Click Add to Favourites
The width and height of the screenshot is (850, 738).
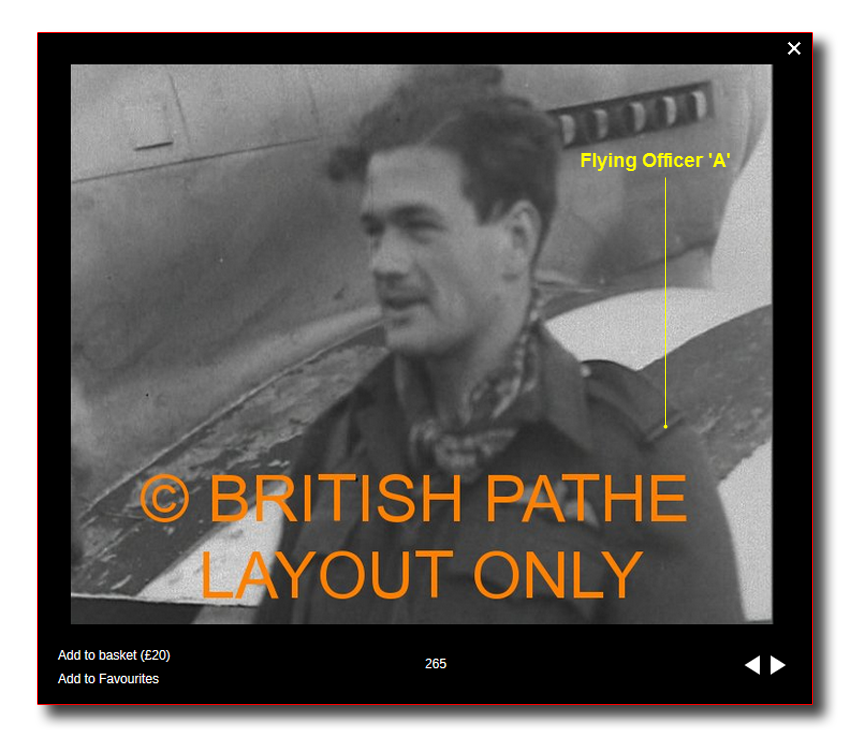tap(108, 678)
